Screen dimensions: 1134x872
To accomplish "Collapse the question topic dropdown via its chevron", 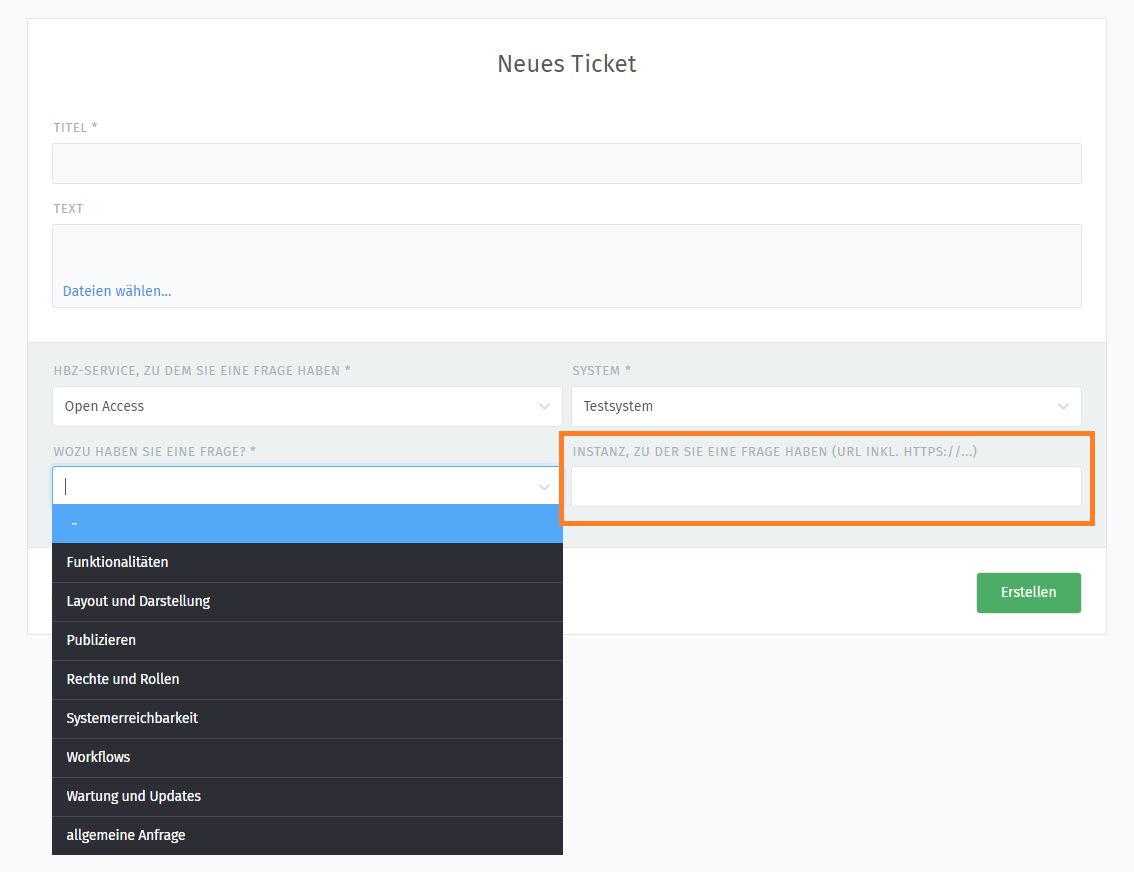I will pos(544,487).
